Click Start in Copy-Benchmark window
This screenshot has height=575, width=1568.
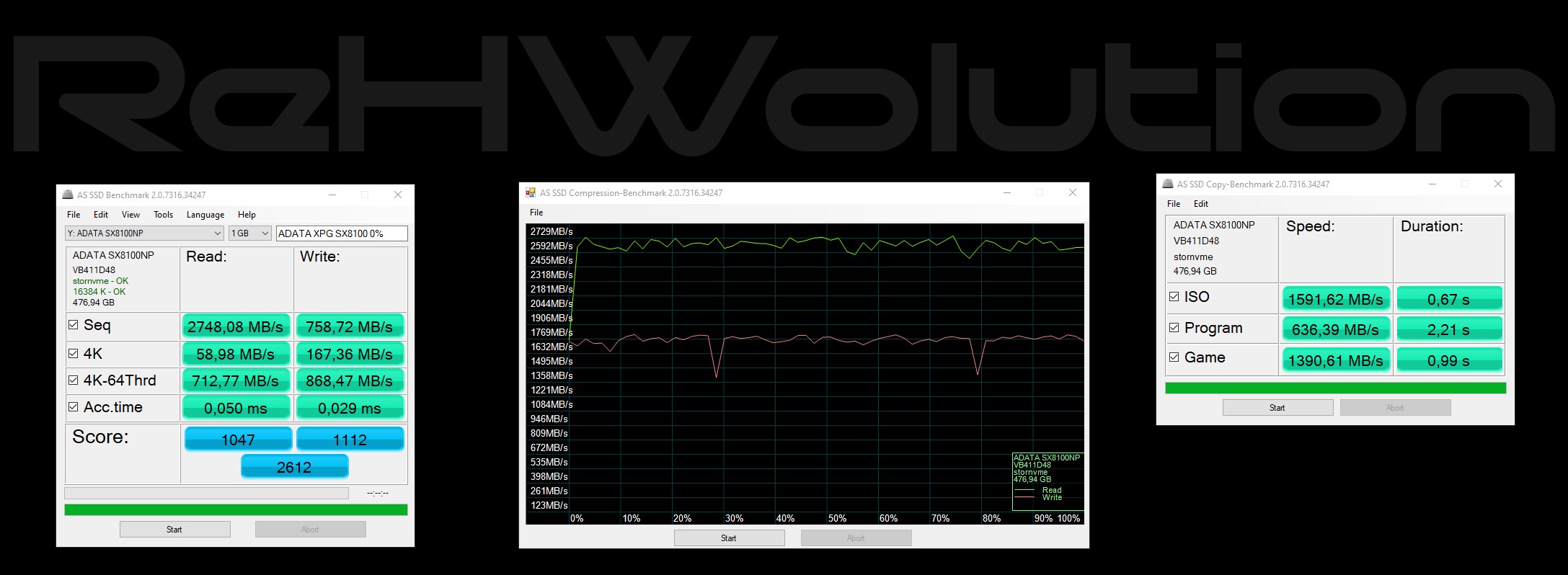(x=1277, y=408)
